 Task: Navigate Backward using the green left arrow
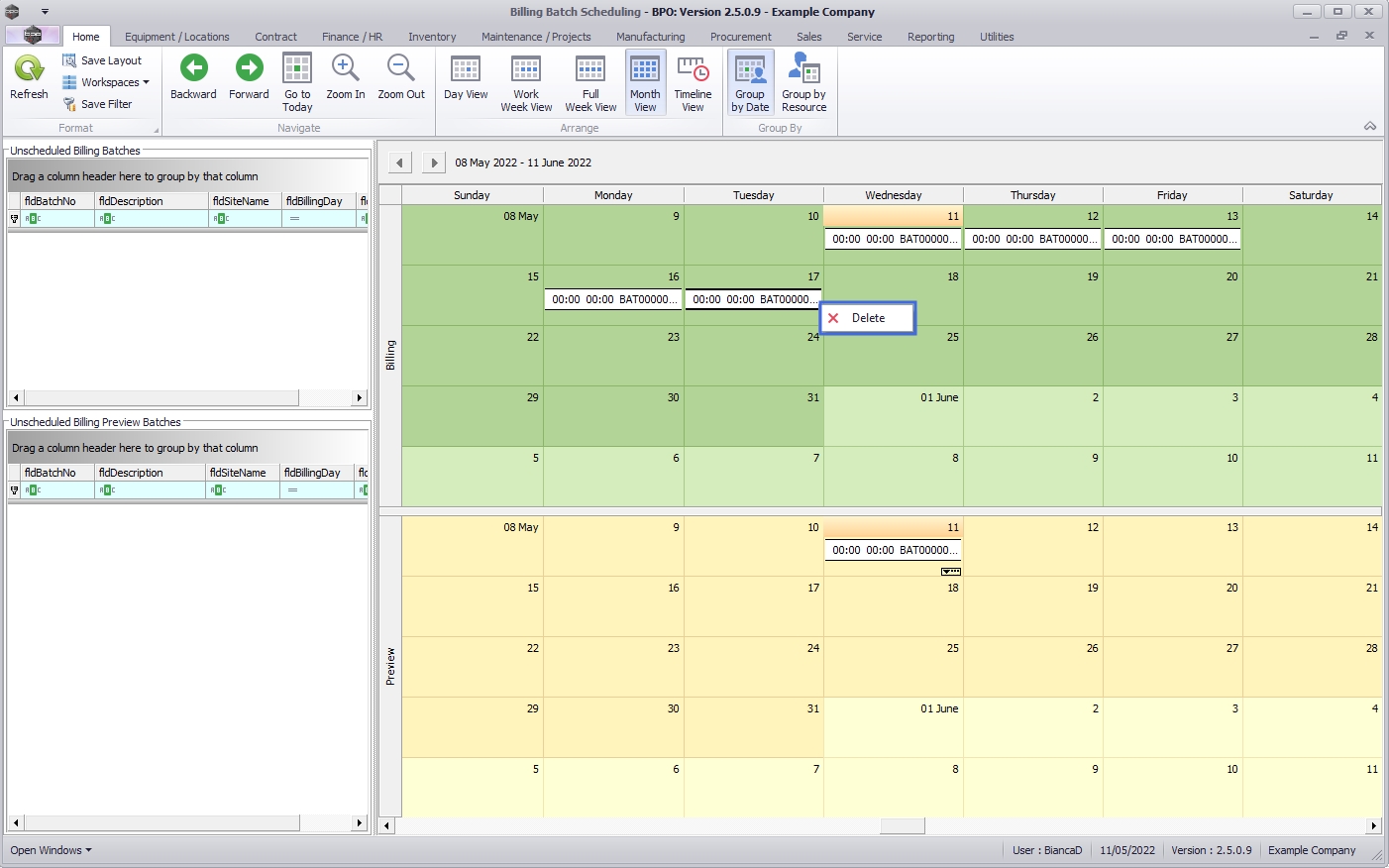tap(193, 77)
